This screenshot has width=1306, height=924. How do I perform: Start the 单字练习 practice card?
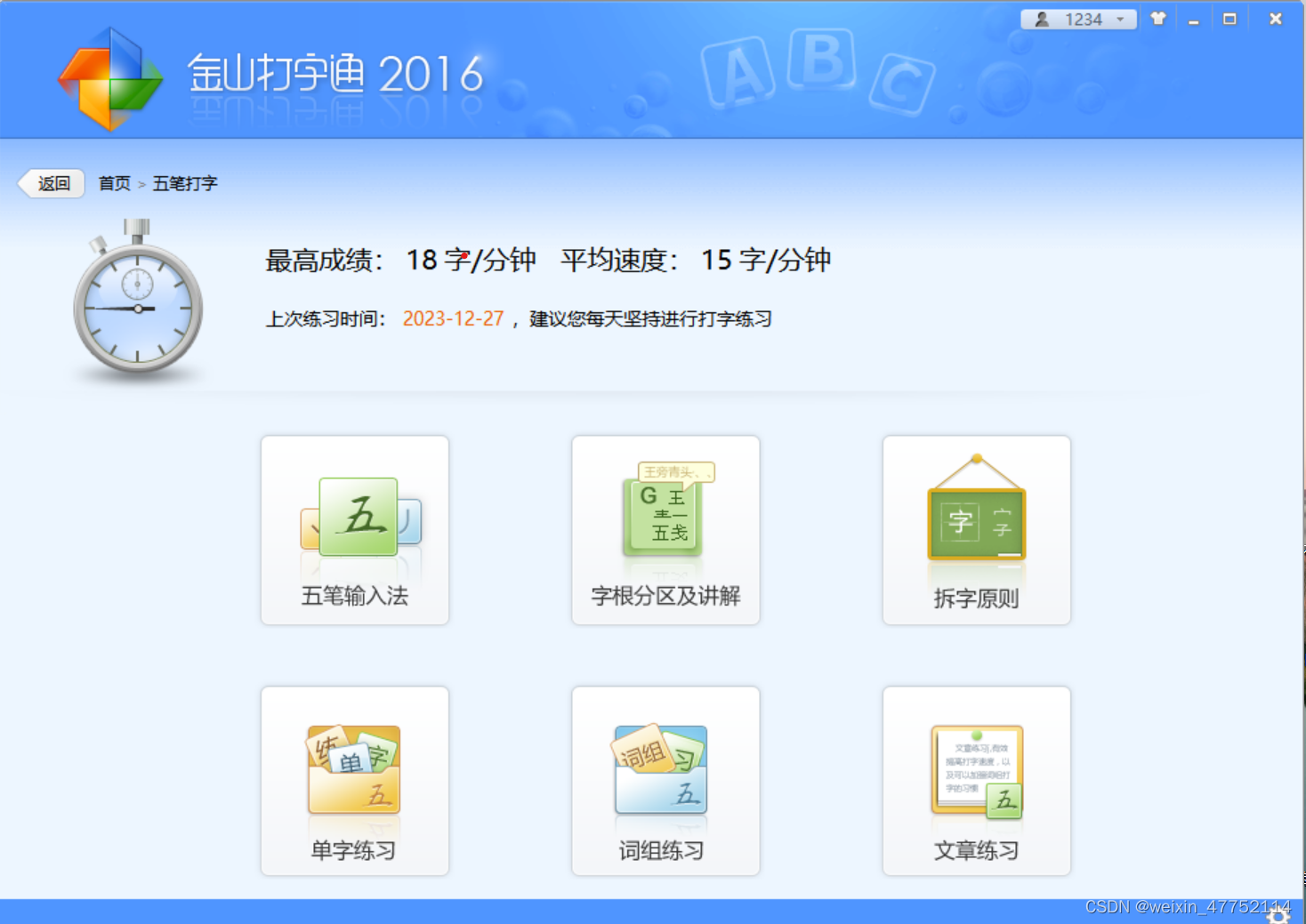355,781
